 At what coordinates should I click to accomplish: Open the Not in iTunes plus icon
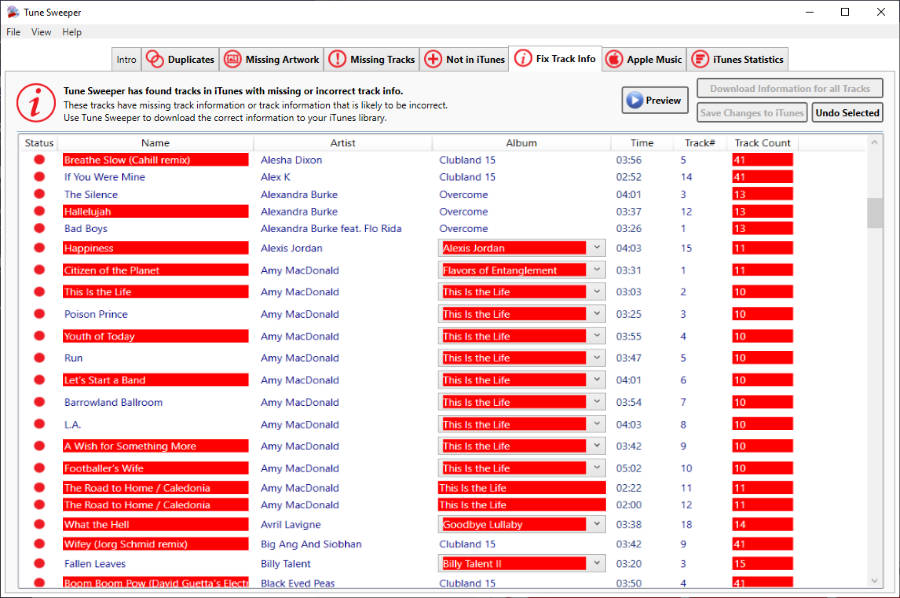click(x=433, y=59)
